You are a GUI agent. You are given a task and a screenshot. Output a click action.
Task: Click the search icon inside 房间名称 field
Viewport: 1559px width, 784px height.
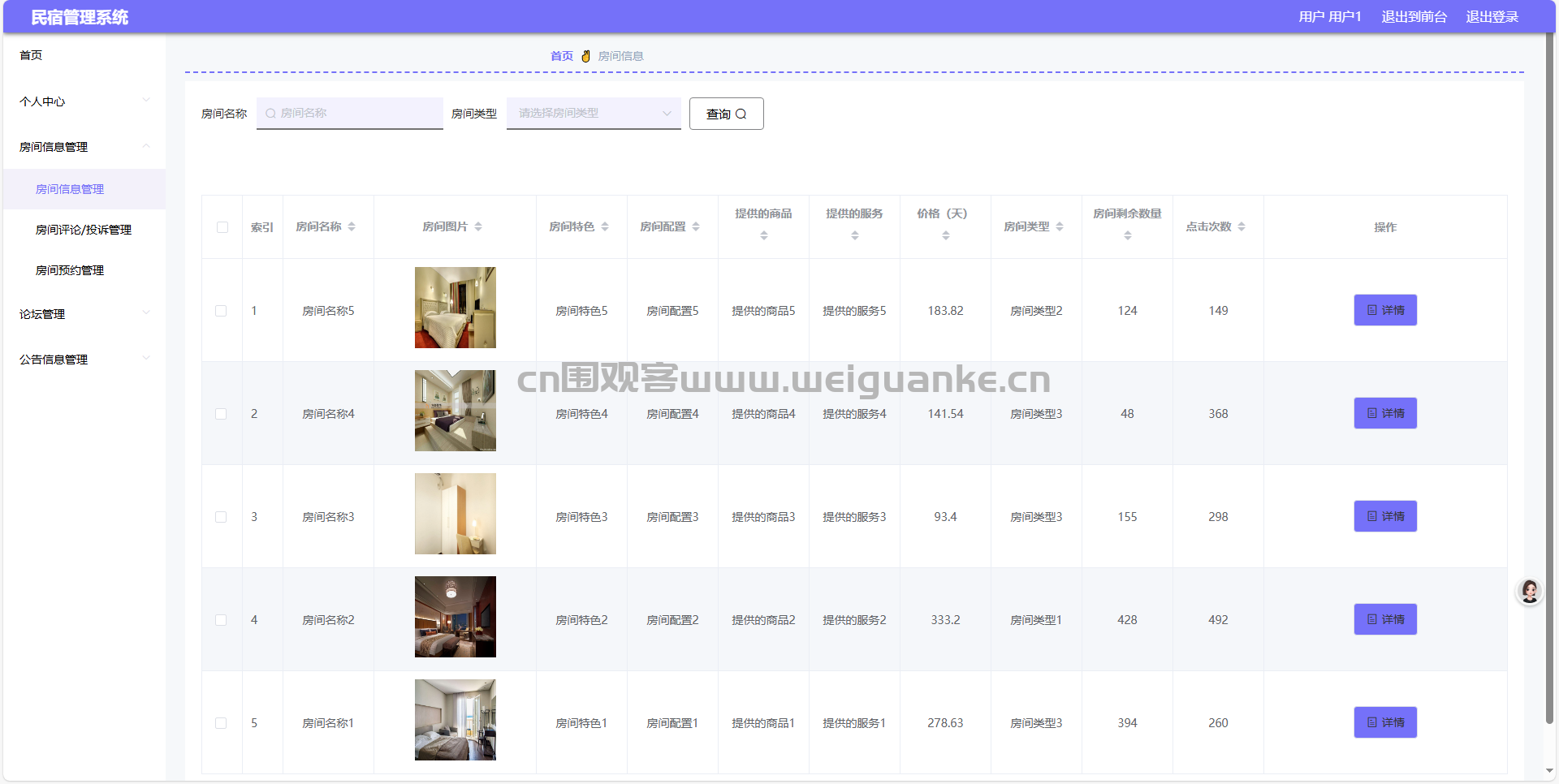click(x=270, y=114)
